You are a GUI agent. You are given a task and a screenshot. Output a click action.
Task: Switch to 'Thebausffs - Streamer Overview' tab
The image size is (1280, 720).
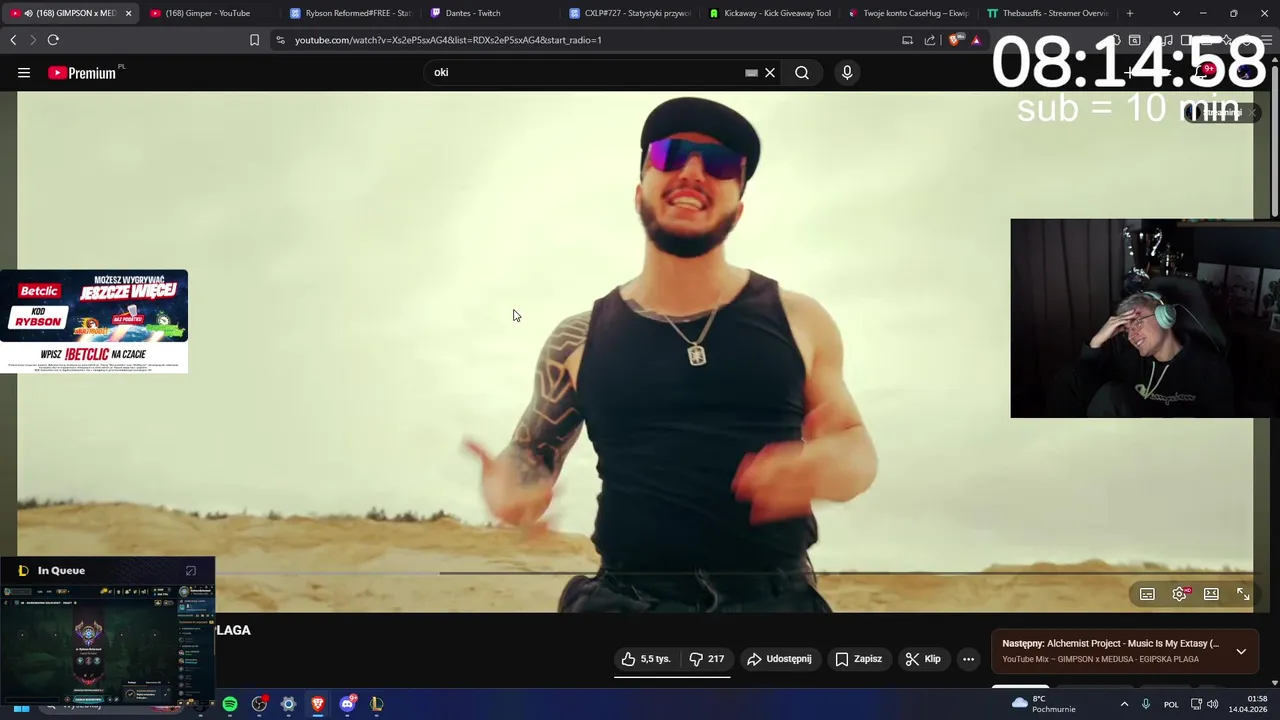click(x=1048, y=13)
